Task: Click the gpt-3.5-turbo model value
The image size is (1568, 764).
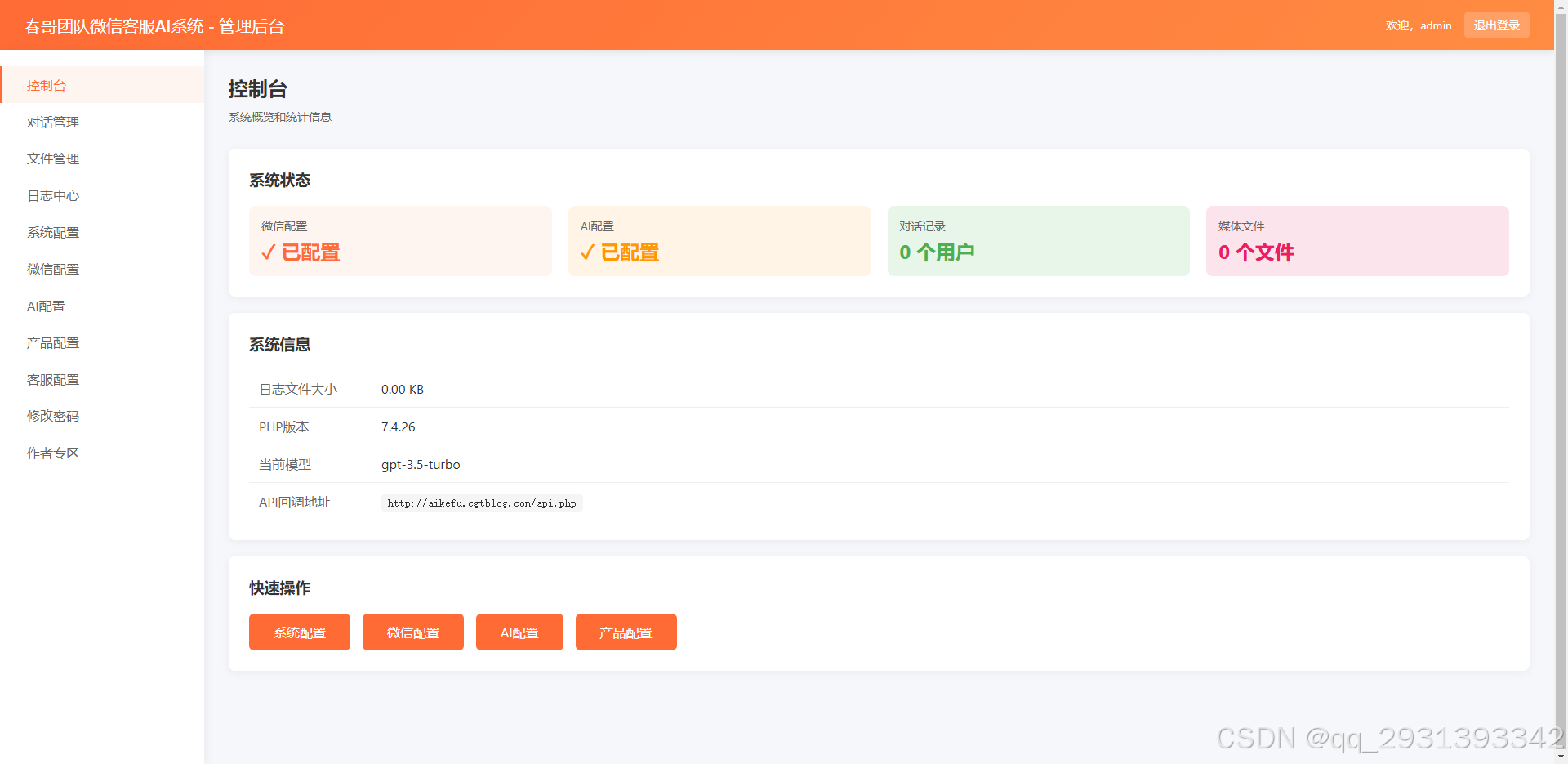Action: point(421,464)
